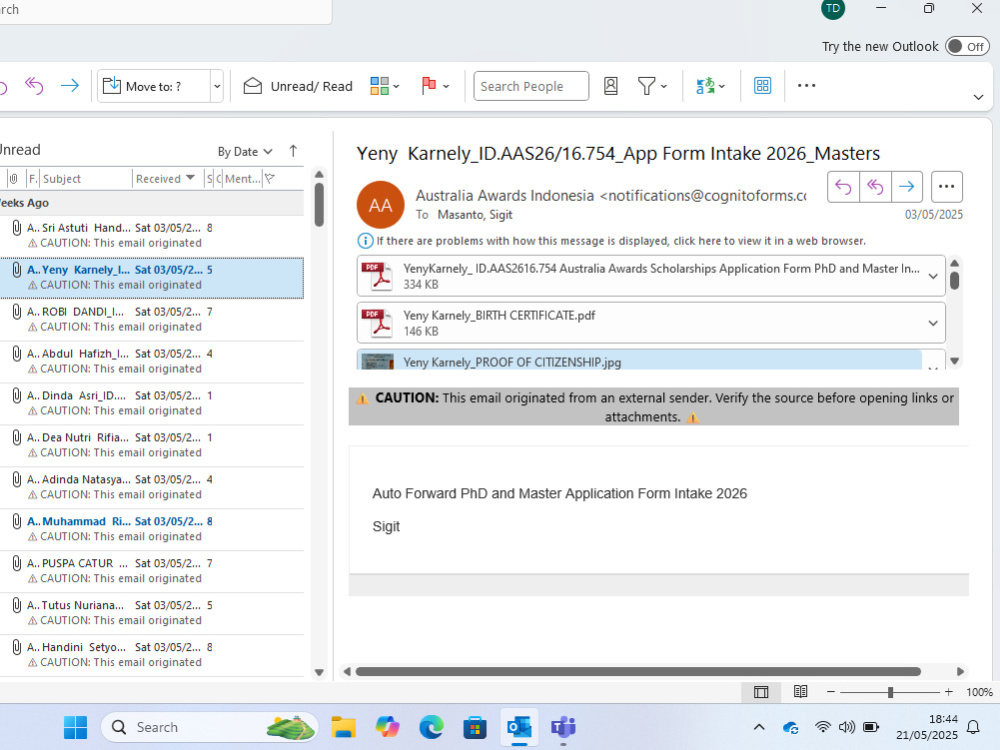The image size is (1000, 750).
Task: Open the Translate icon menu
Action: pos(710,85)
